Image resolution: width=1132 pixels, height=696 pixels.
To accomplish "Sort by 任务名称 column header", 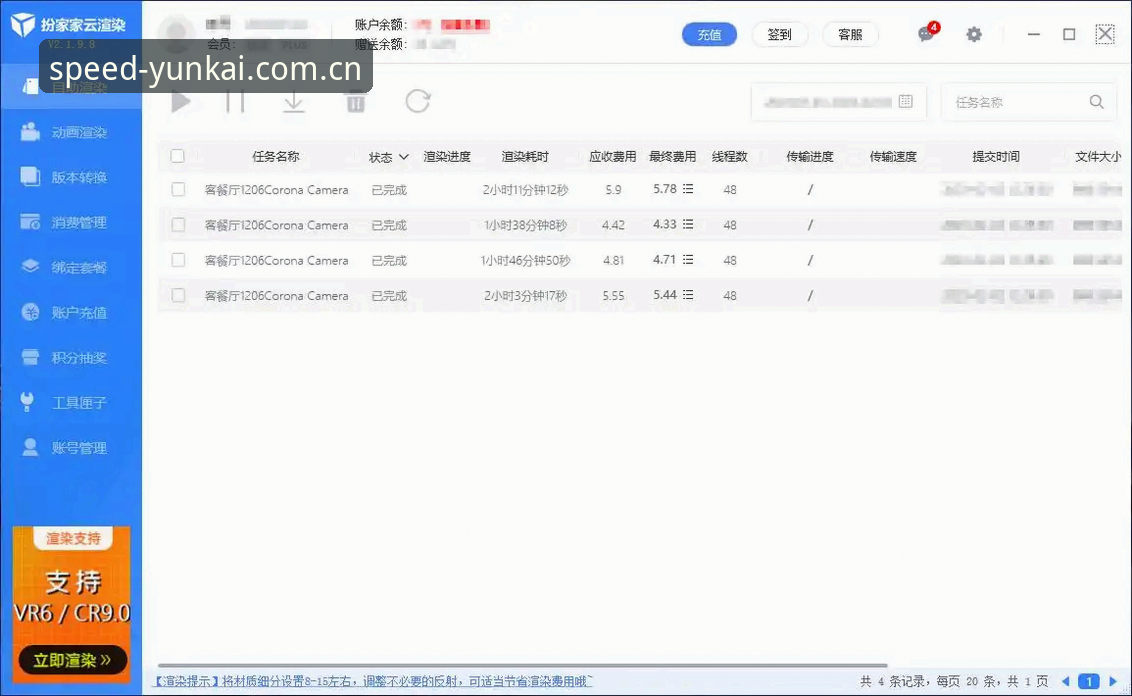I will coord(276,157).
